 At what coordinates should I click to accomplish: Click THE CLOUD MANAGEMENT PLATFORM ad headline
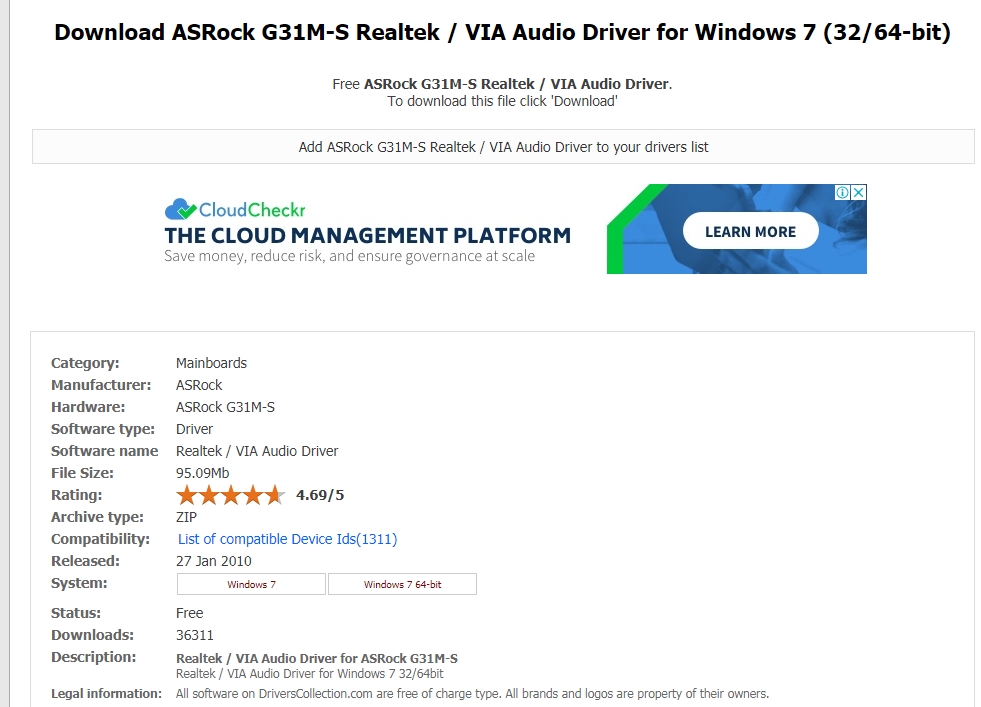coord(367,235)
